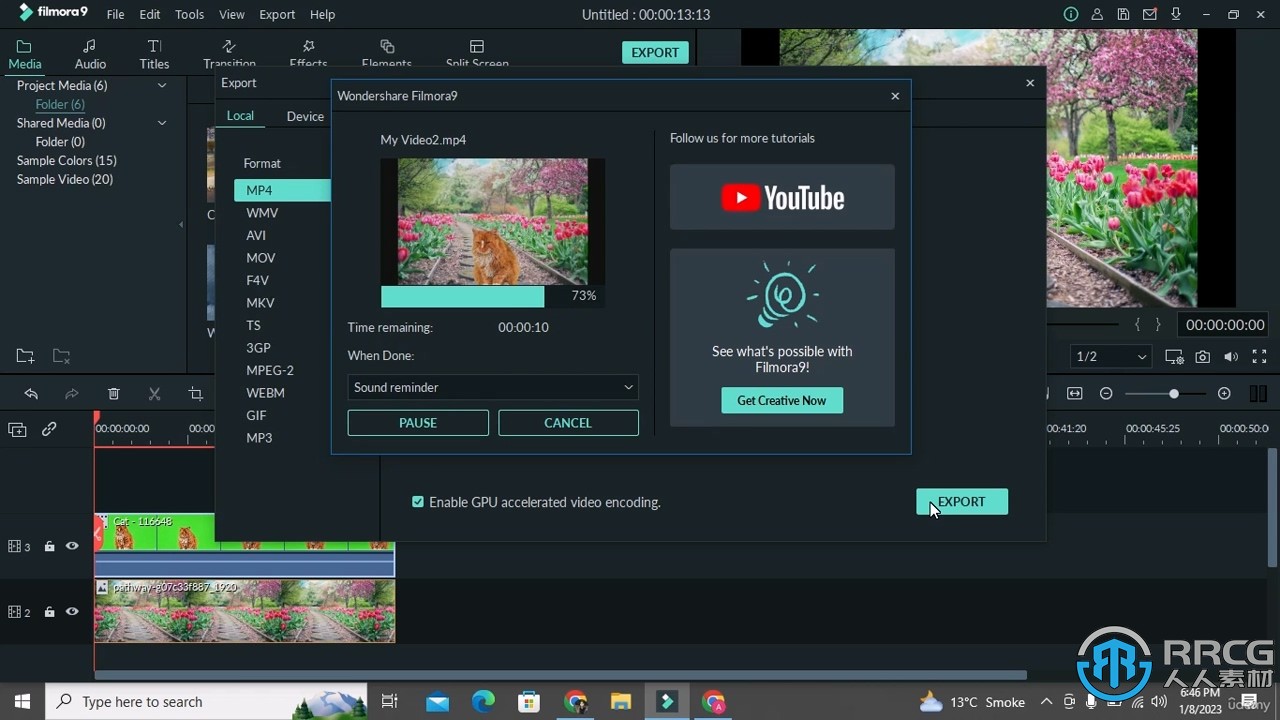The height and width of the screenshot is (720, 1280).
Task: Select the crop tool in timeline toolbar
Action: [196, 394]
